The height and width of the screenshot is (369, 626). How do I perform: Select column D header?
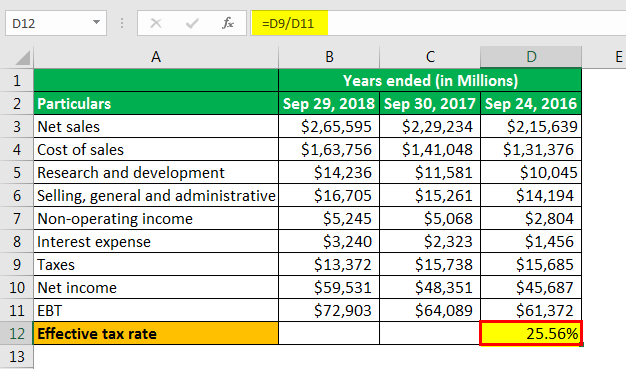[x=531, y=57]
